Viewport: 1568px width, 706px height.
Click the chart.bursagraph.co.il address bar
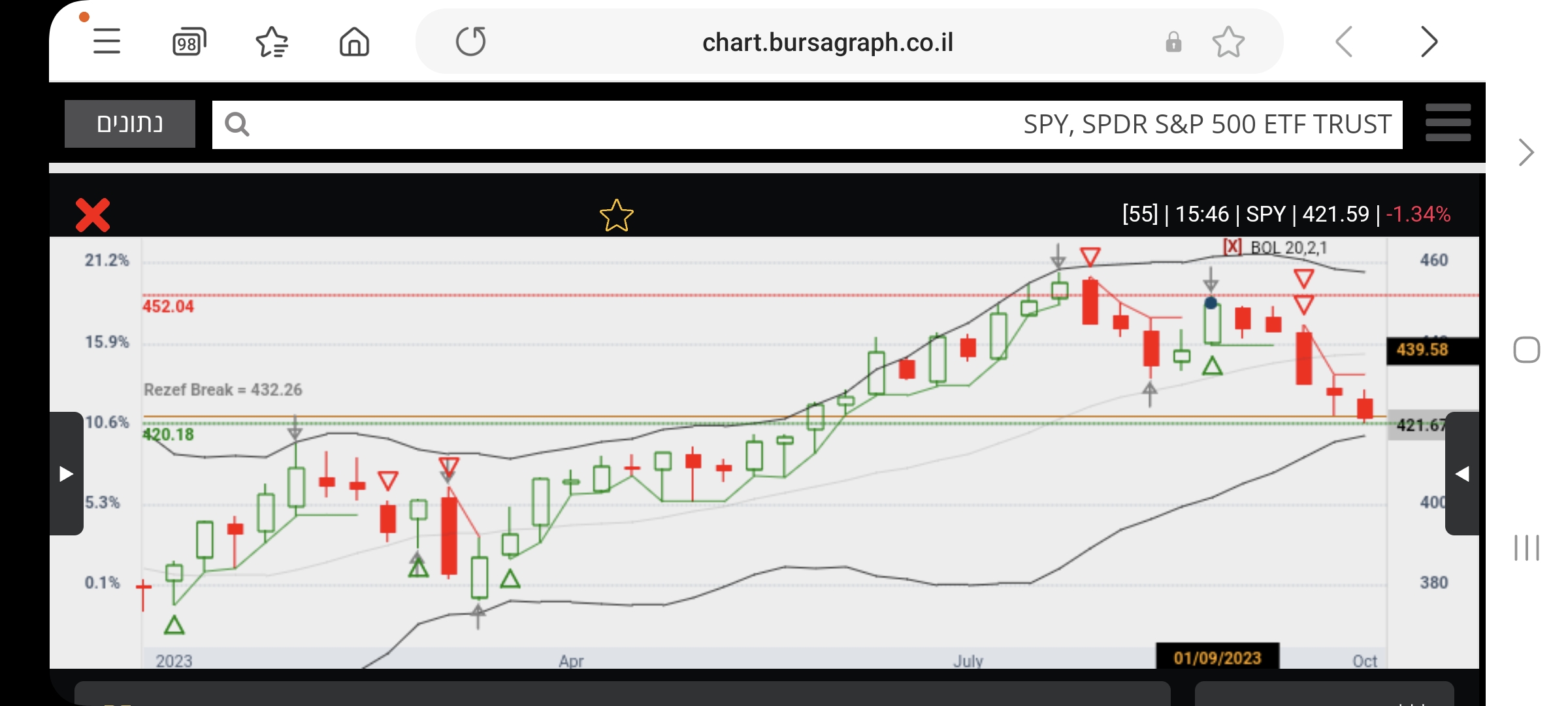pyautogui.click(x=827, y=42)
